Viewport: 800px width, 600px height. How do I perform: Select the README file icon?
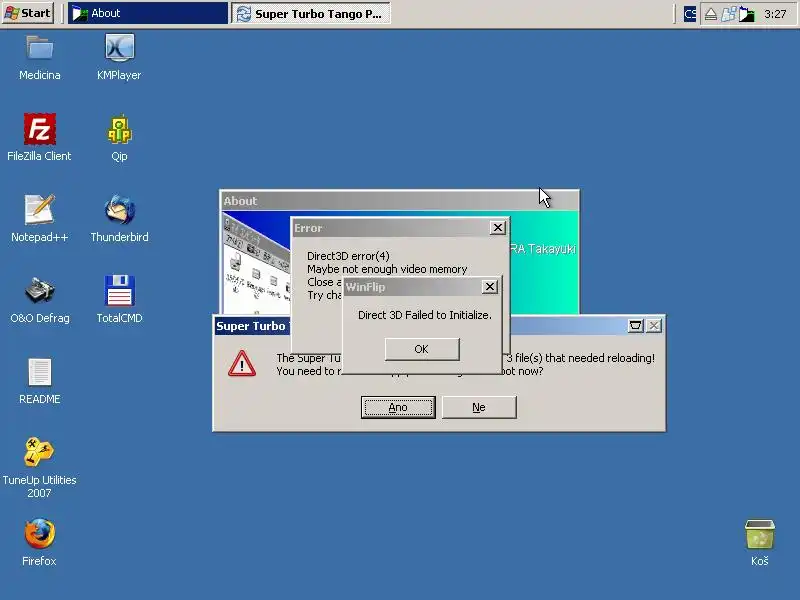(x=40, y=371)
